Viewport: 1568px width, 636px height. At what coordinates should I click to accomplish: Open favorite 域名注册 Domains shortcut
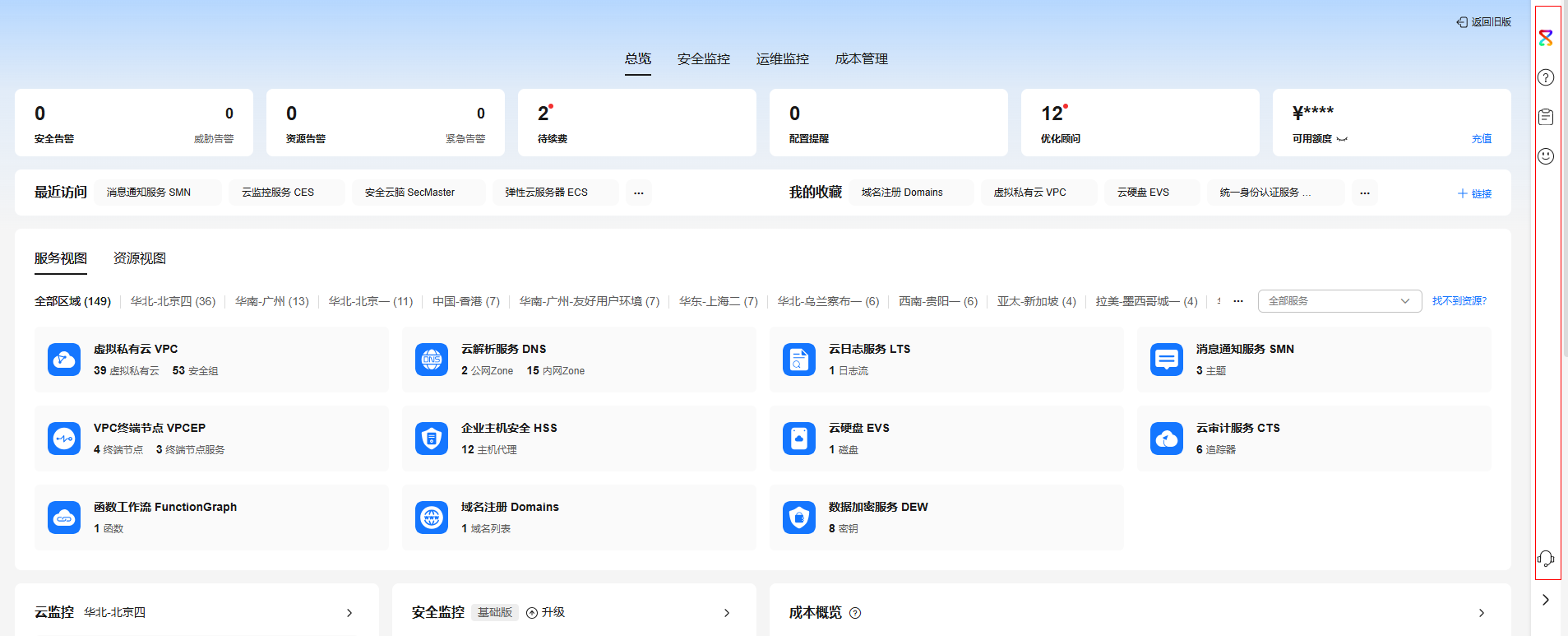(912, 193)
